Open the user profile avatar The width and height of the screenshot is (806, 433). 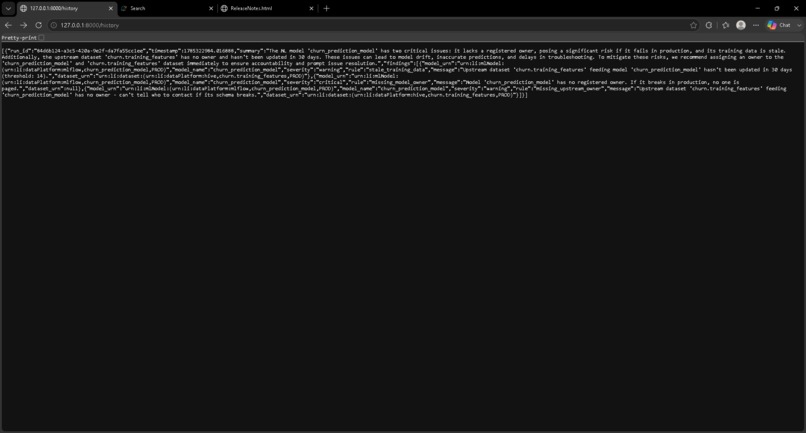[x=741, y=25]
